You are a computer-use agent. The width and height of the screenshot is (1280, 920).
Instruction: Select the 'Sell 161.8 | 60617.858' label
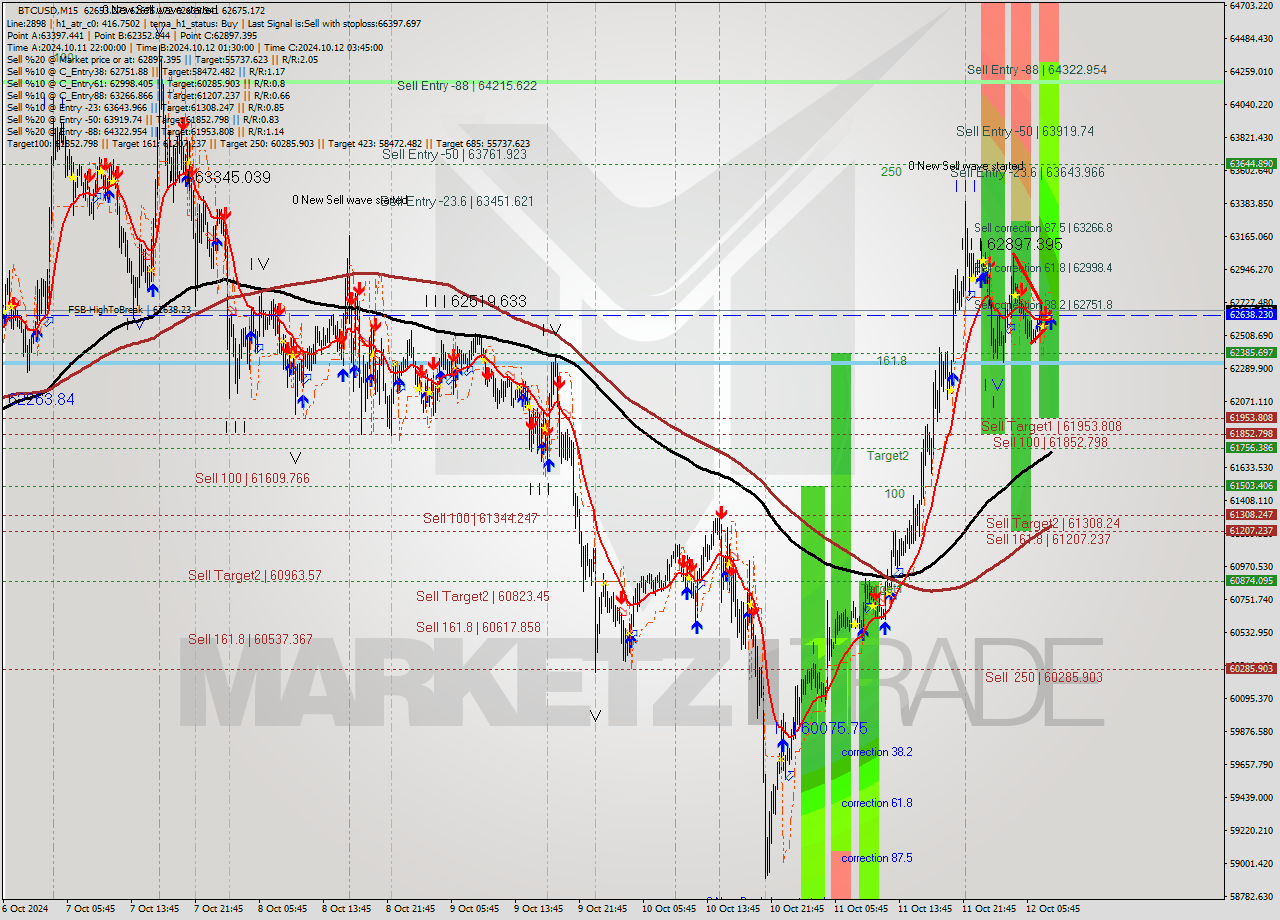[478, 627]
